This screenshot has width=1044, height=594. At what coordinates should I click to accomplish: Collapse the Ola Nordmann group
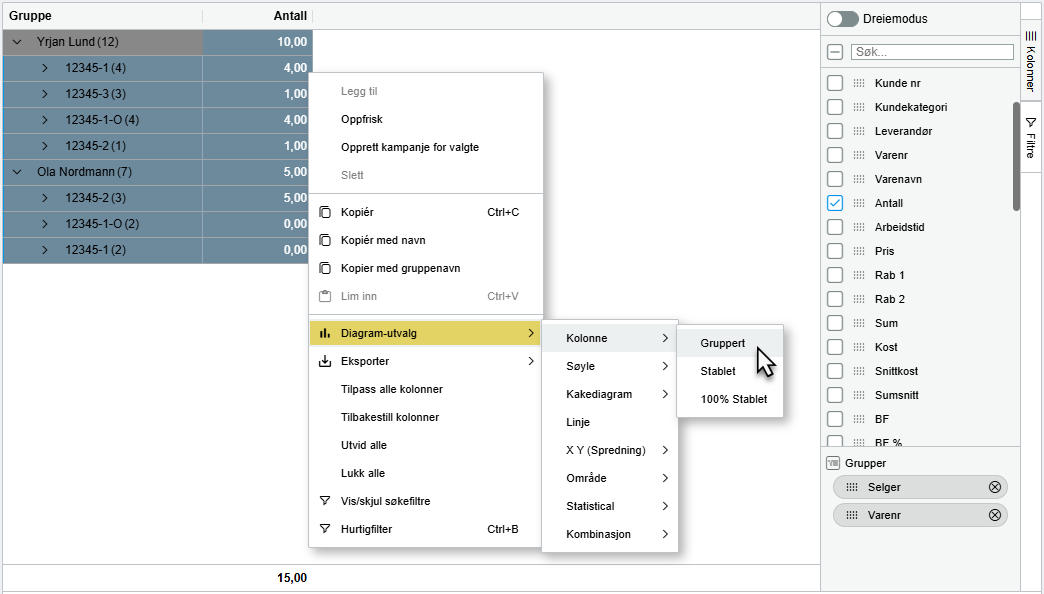[x=17, y=172]
